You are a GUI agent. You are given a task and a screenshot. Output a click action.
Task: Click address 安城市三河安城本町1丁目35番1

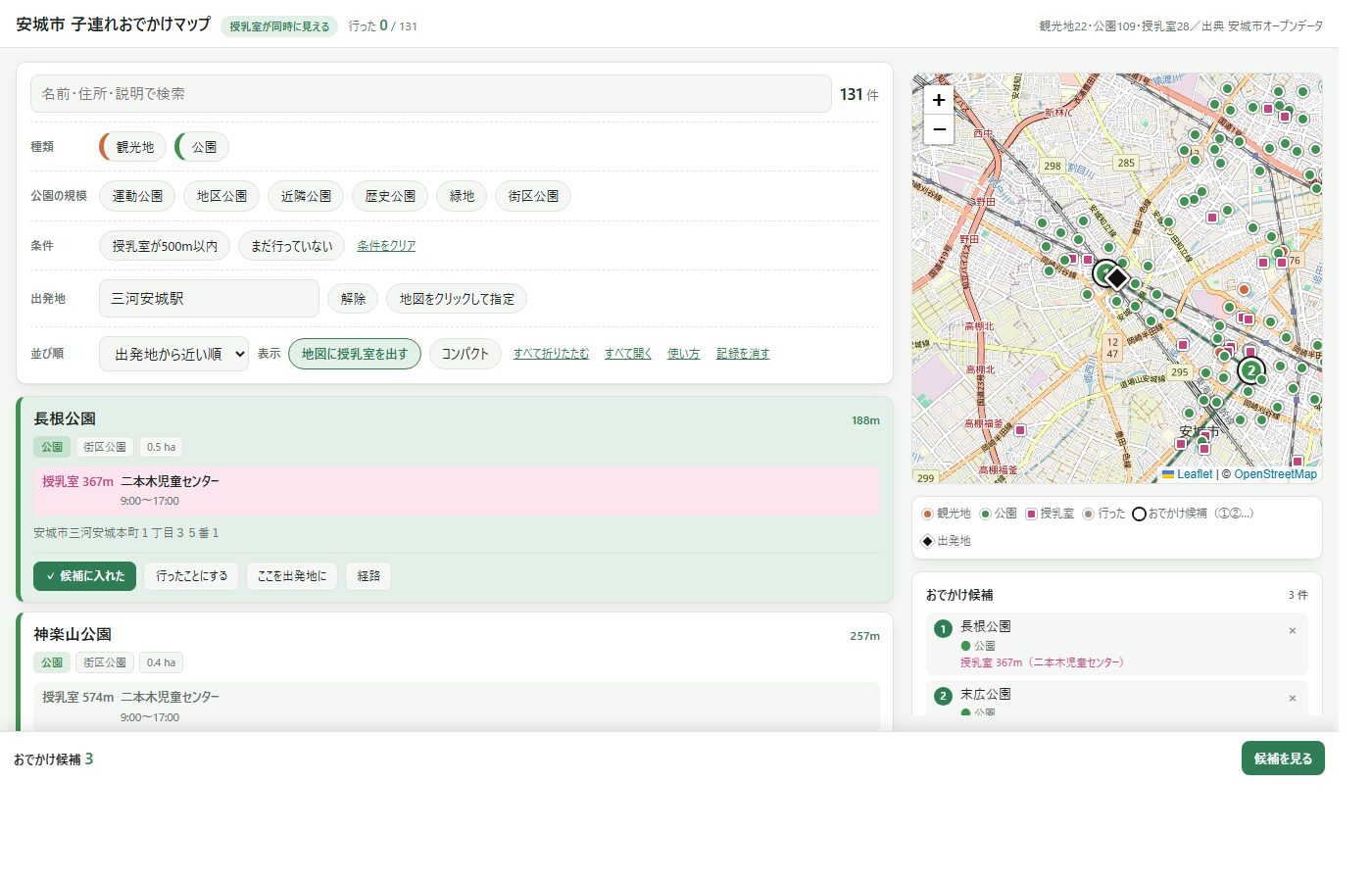coord(126,533)
